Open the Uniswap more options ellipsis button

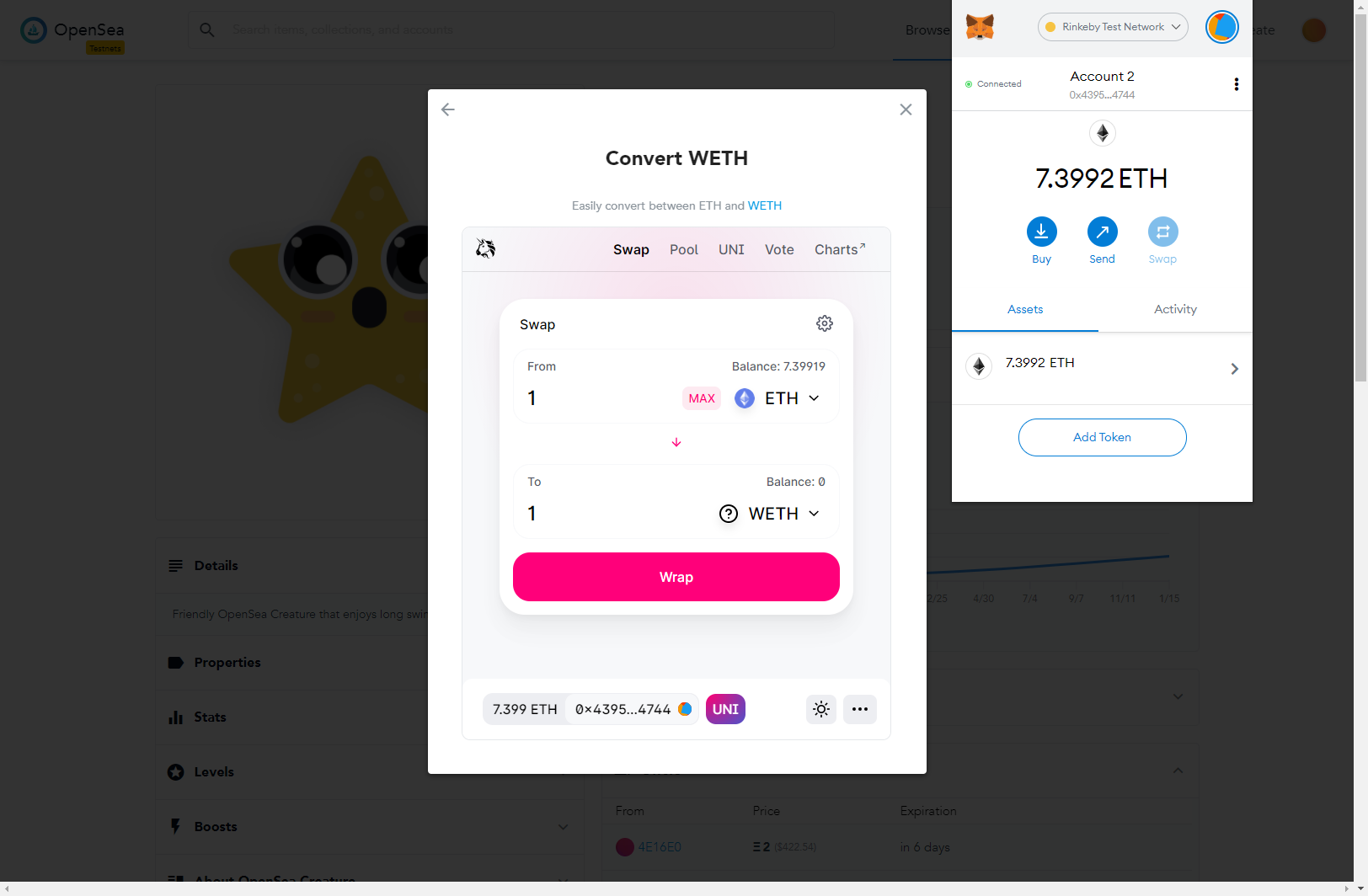point(859,709)
